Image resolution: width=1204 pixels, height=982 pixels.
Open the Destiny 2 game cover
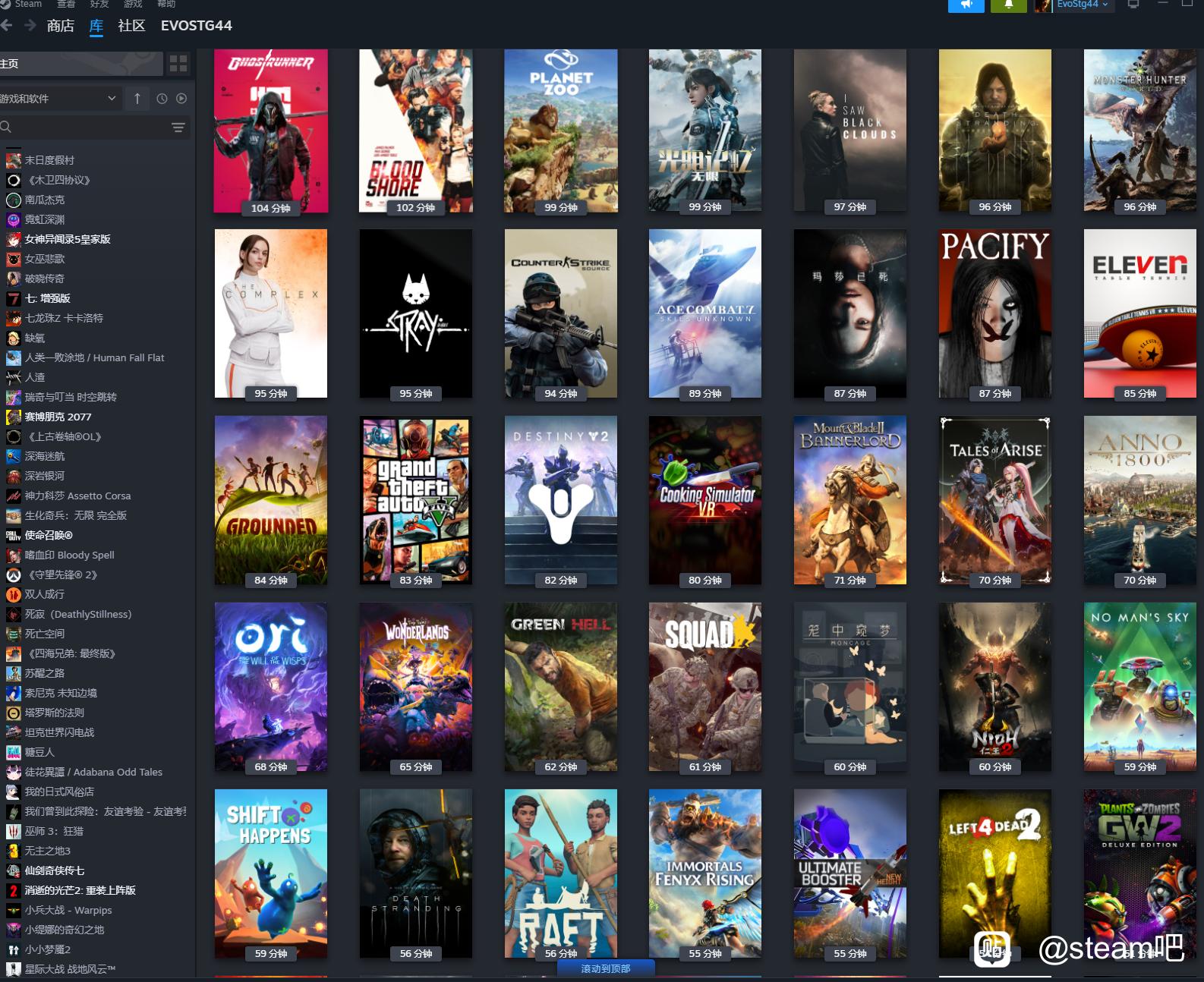pyautogui.click(x=561, y=500)
